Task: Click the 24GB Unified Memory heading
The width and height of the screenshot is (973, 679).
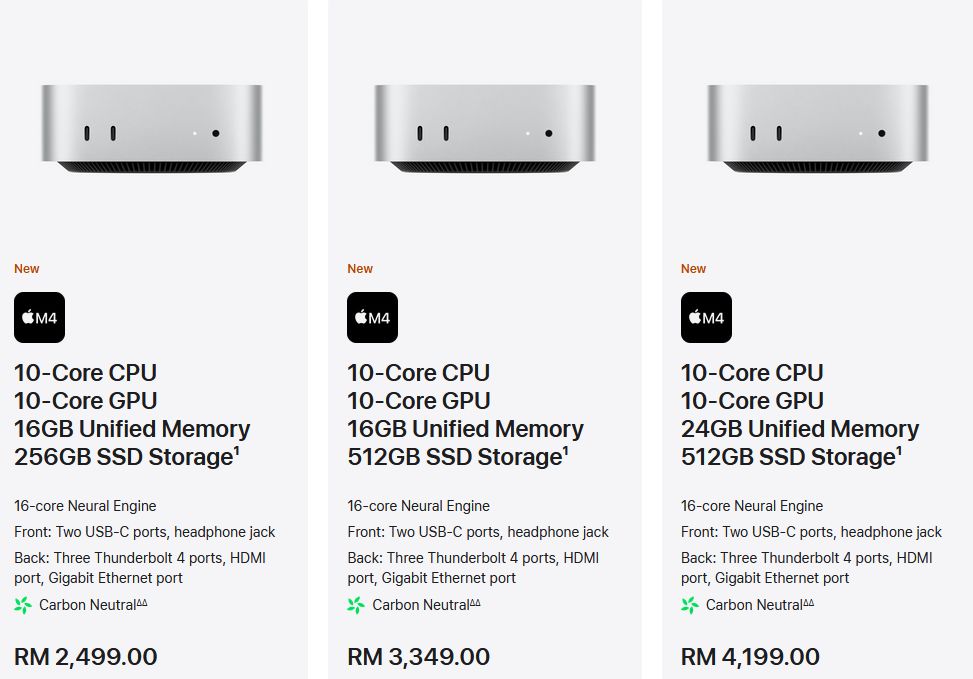Action: tap(800, 429)
